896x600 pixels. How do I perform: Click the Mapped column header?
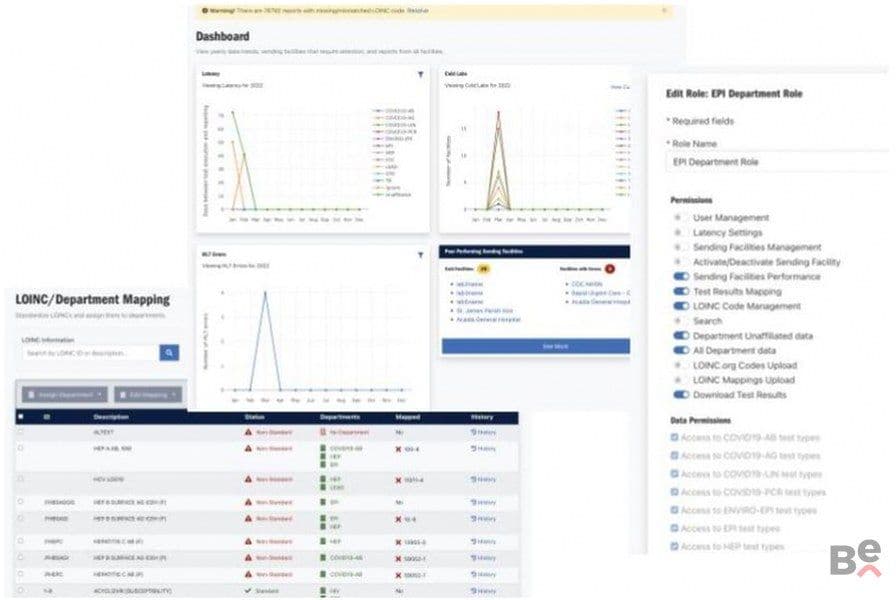407,417
